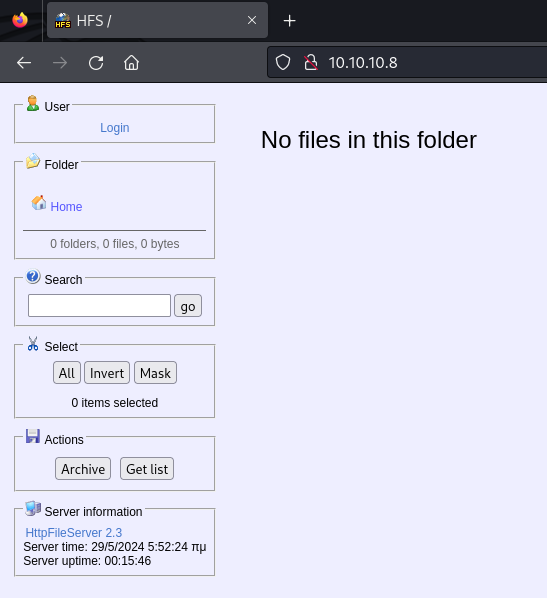Click the Firefox logo icon
This screenshot has width=547, height=598.
(20, 20)
